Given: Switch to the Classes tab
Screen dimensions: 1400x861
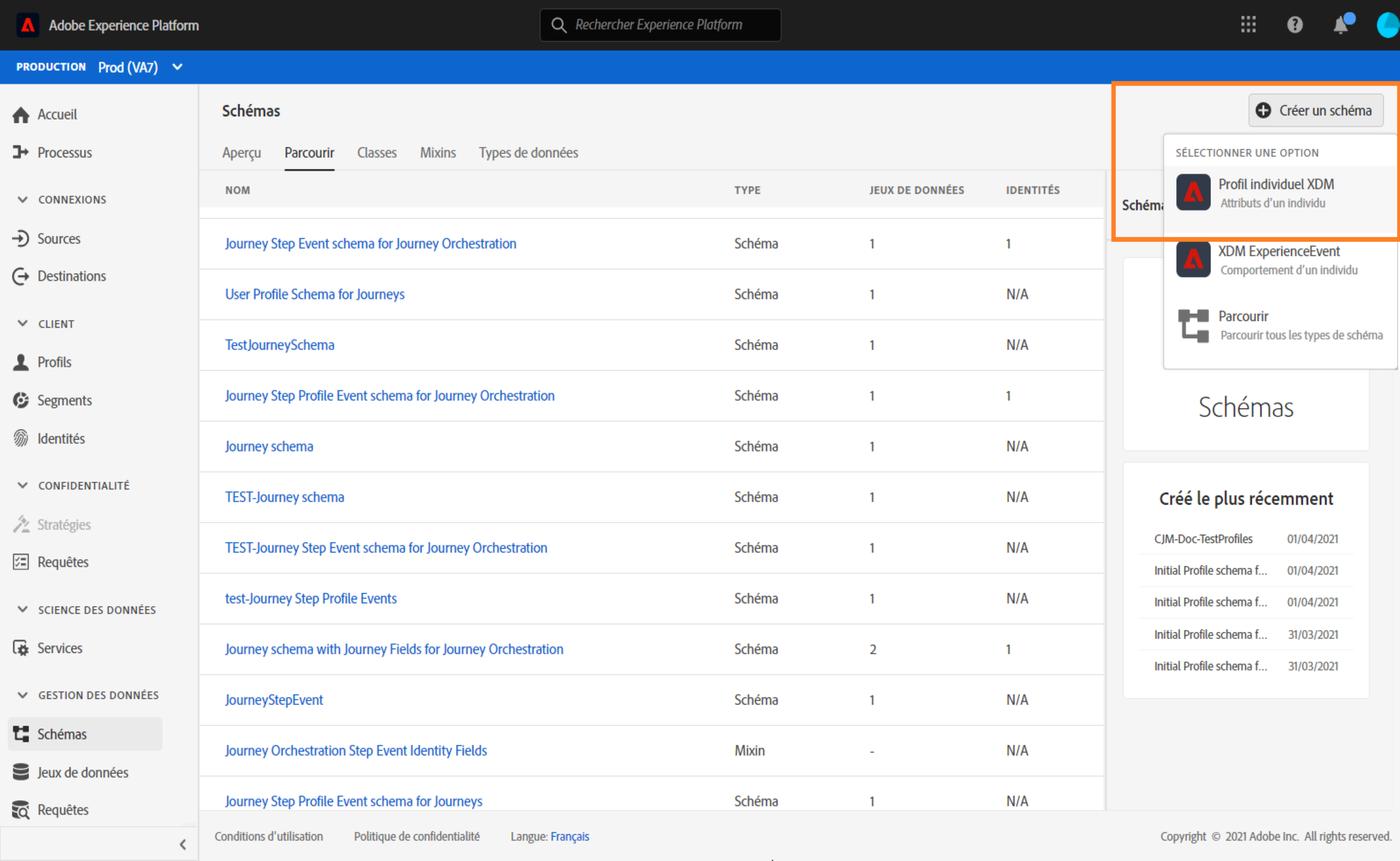Looking at the screenshot, I should pyautogui.click(x=376, y=153).
